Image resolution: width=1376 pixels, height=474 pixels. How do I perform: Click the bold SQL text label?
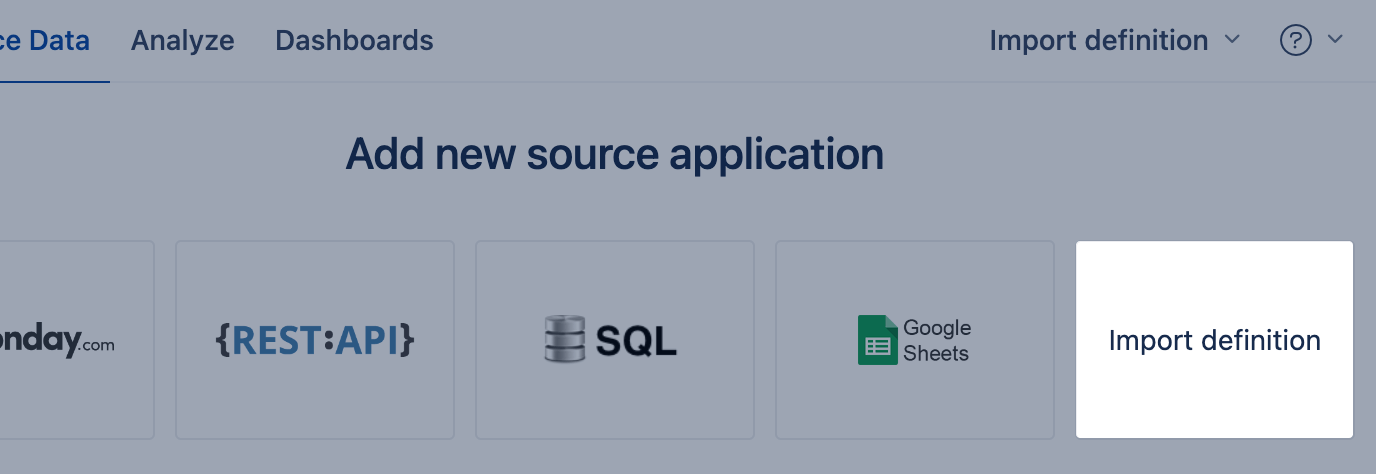[x=636, y=341]
